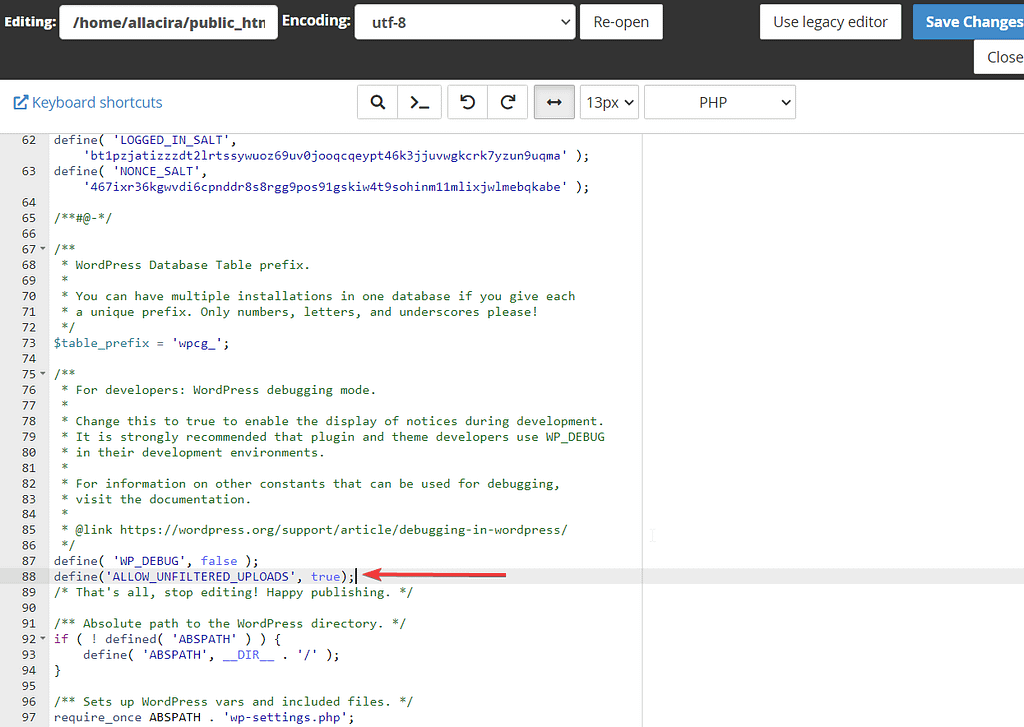The width and height of the screenshot is (1024, 727).
Task: Toggle word wrap with the arrows icon
Action: (x=554, y=101)
